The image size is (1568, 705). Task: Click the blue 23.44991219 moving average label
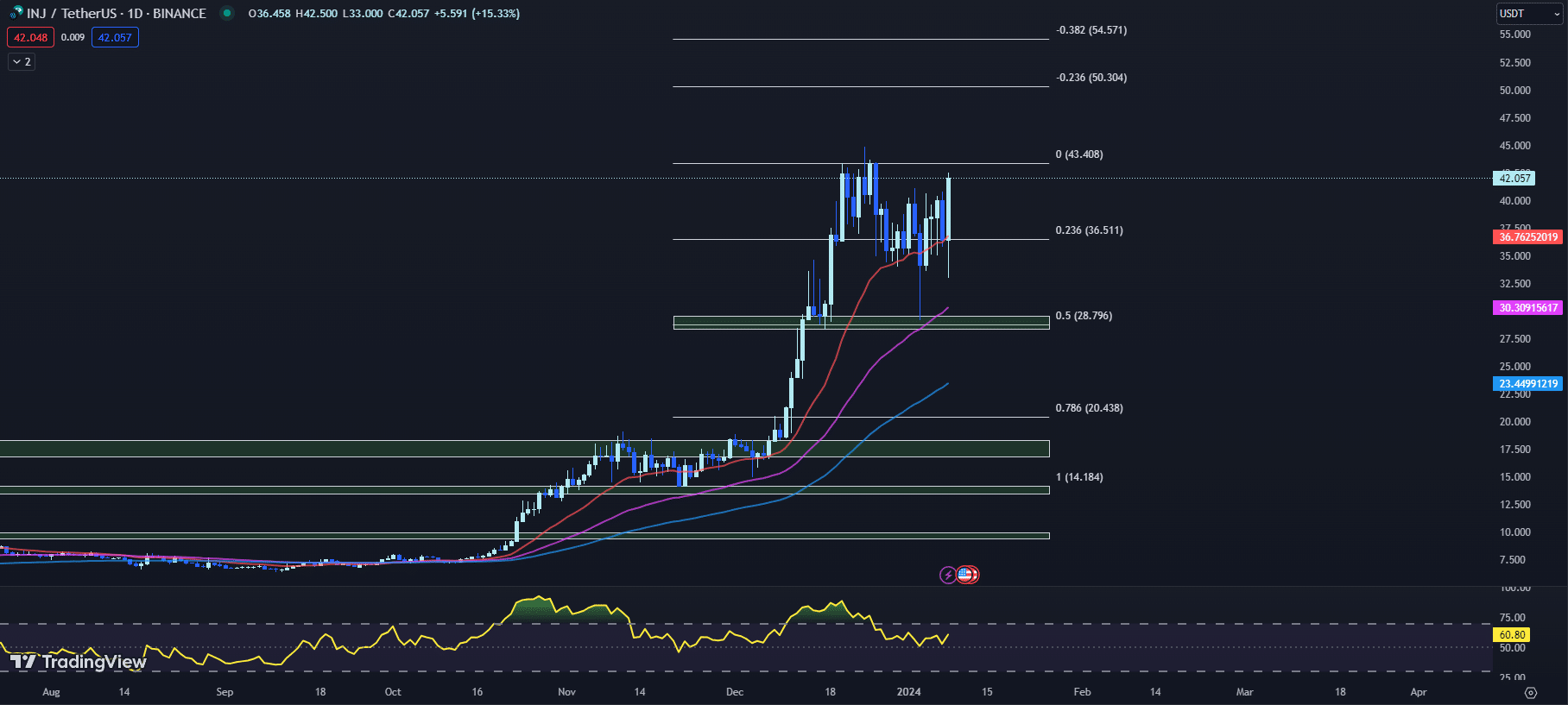(x=1528, y=384)
